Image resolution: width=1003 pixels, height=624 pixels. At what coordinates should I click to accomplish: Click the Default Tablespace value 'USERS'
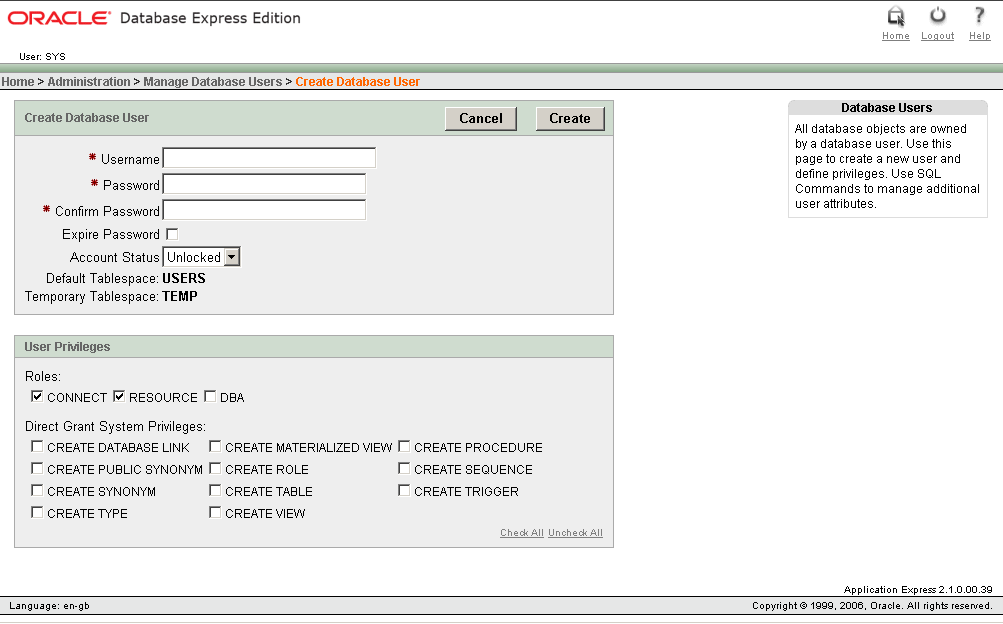184,278
